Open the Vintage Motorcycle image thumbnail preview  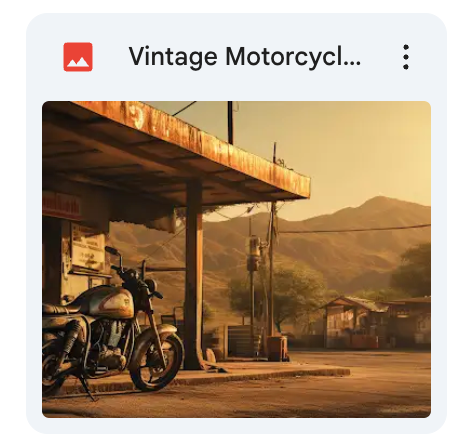236,259
